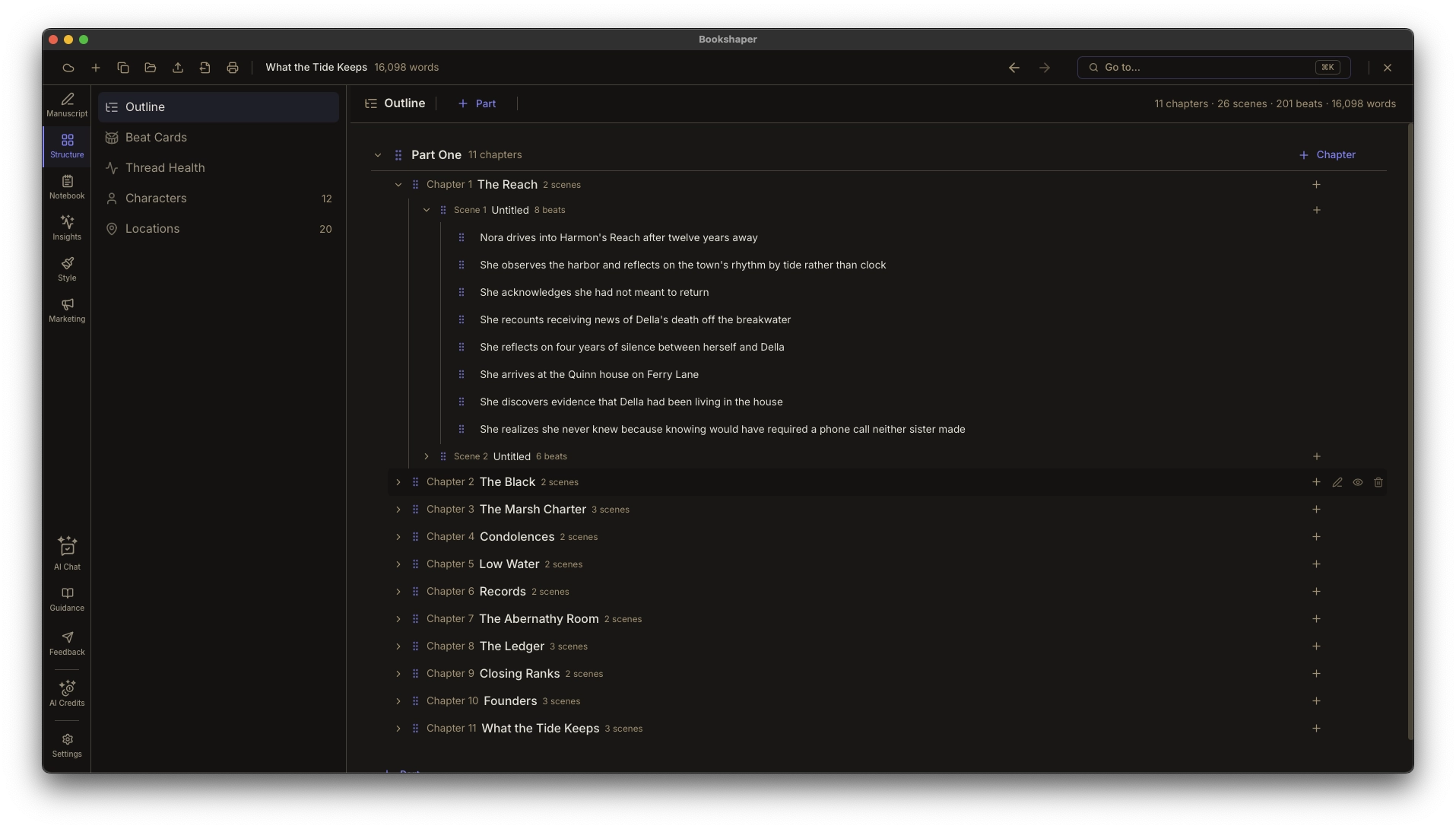Expand Chapter 2 The Black
The width and height of the screenshot is (1456, 829).
click(398, 482)
